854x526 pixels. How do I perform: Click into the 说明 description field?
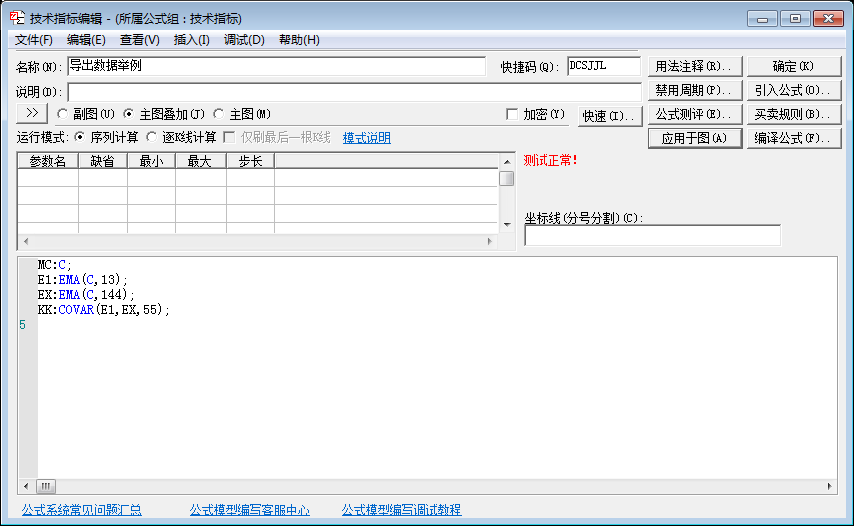tap(354, 91)
